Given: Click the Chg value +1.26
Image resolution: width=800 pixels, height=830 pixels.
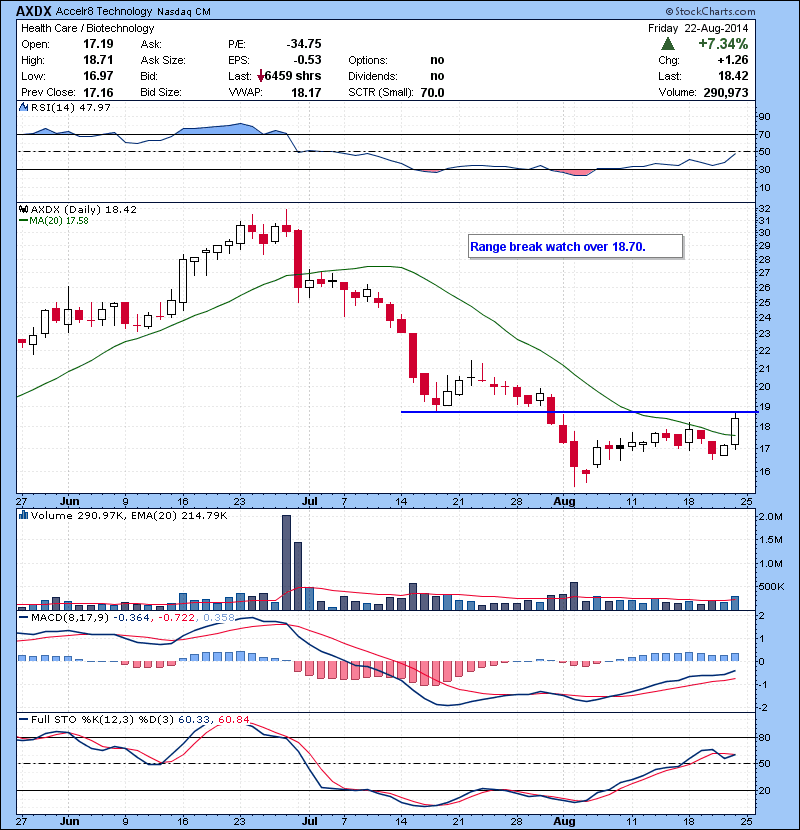Looking at the screenshot, I should click(x=733, y=60).
